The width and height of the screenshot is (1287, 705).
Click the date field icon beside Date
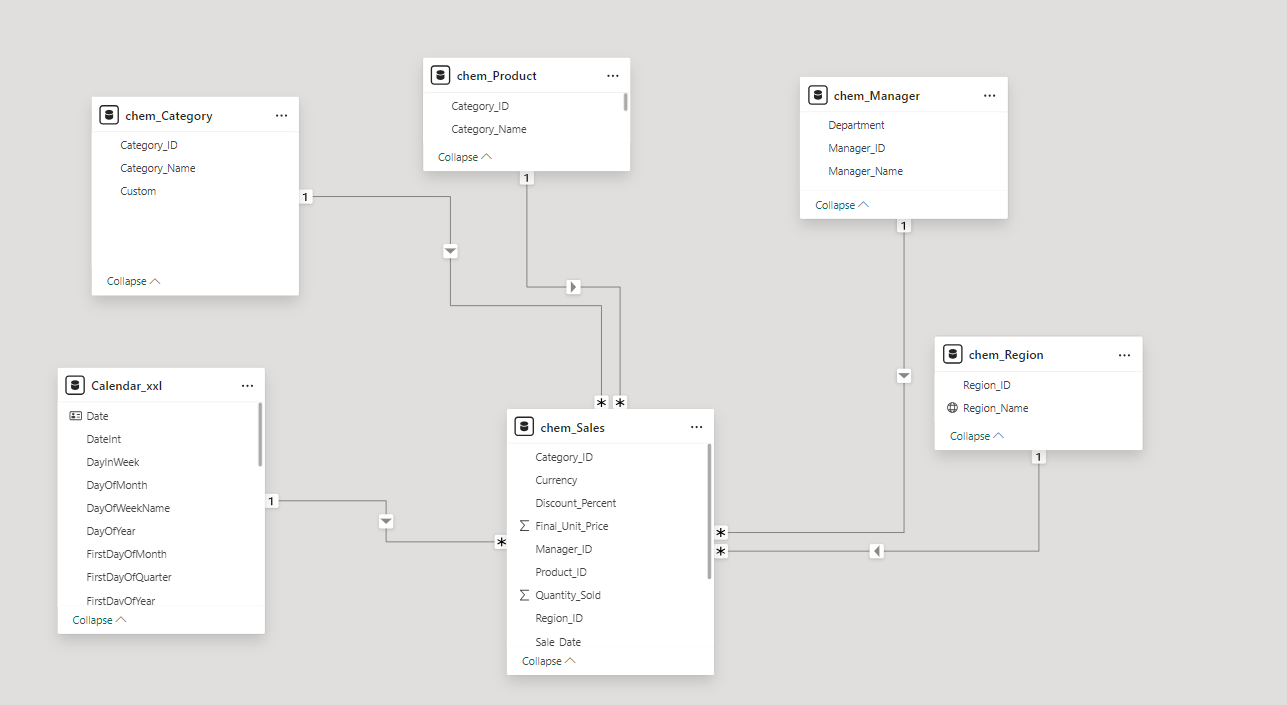tap(76, 416)
